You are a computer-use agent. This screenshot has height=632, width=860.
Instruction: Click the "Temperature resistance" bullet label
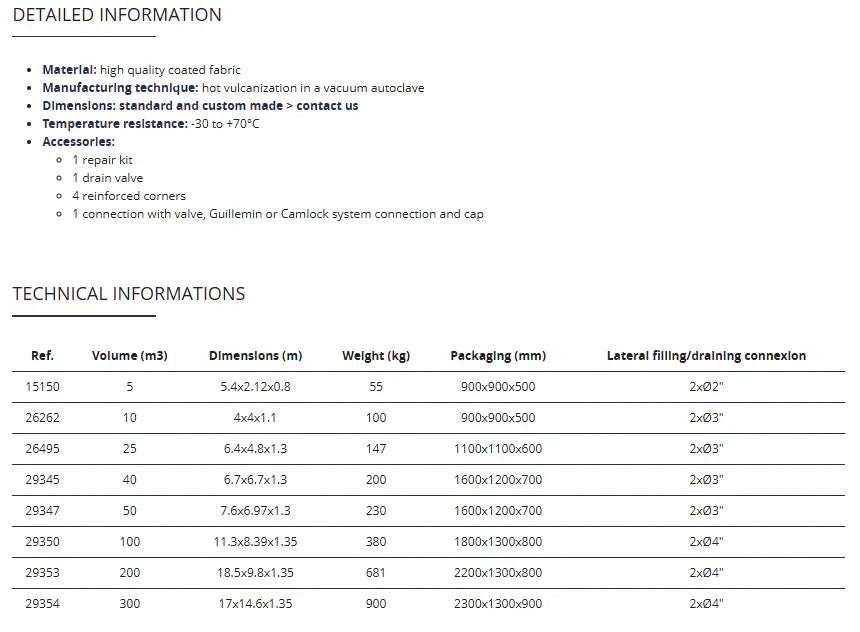click(114, 124)
